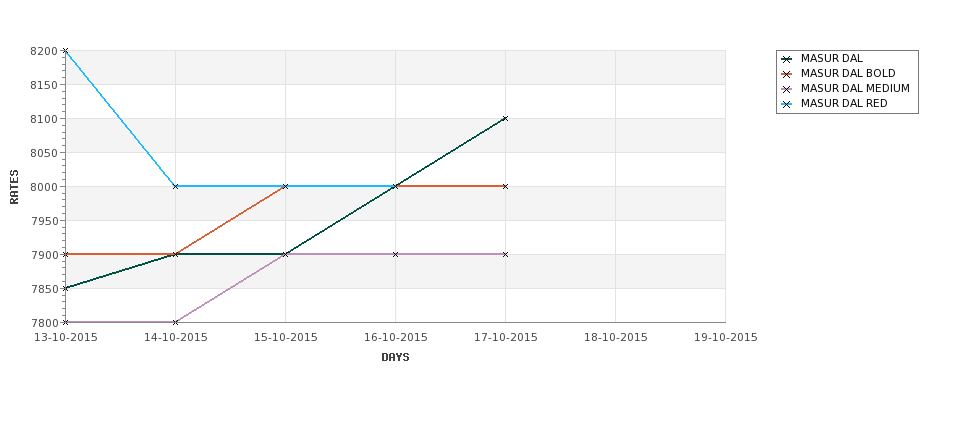Select MASUR DAL MEDIUM point on 17-10-2015
975x429 pixels.
(x=505, y=254)
